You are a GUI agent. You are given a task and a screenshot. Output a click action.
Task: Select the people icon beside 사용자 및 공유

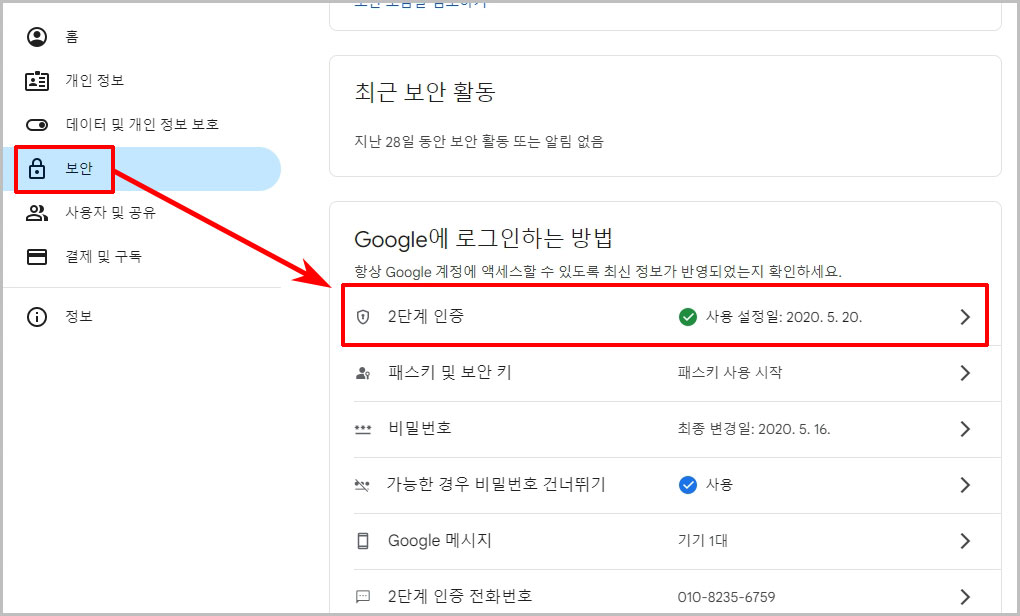pos(36,213)
